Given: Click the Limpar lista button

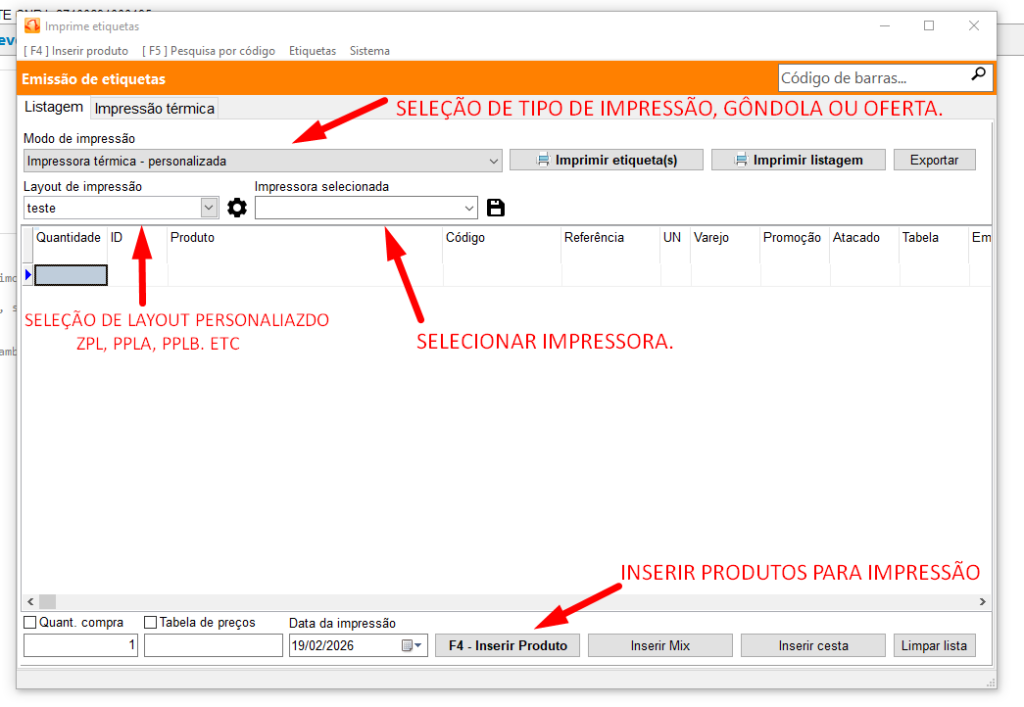Looking at the screenshot, I should [x=933, y=646].
